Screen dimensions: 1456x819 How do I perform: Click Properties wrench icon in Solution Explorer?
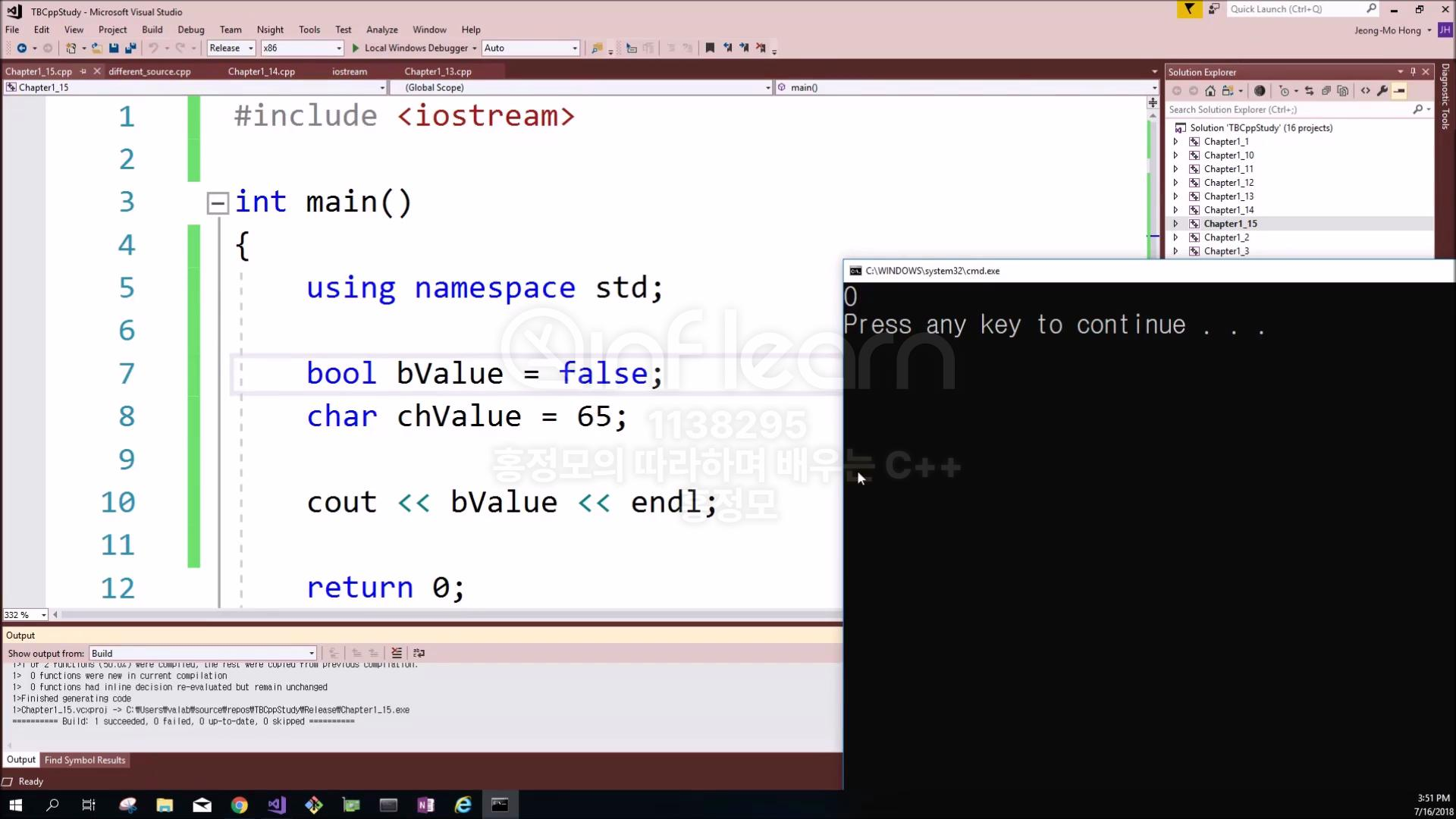[1382, 91]
